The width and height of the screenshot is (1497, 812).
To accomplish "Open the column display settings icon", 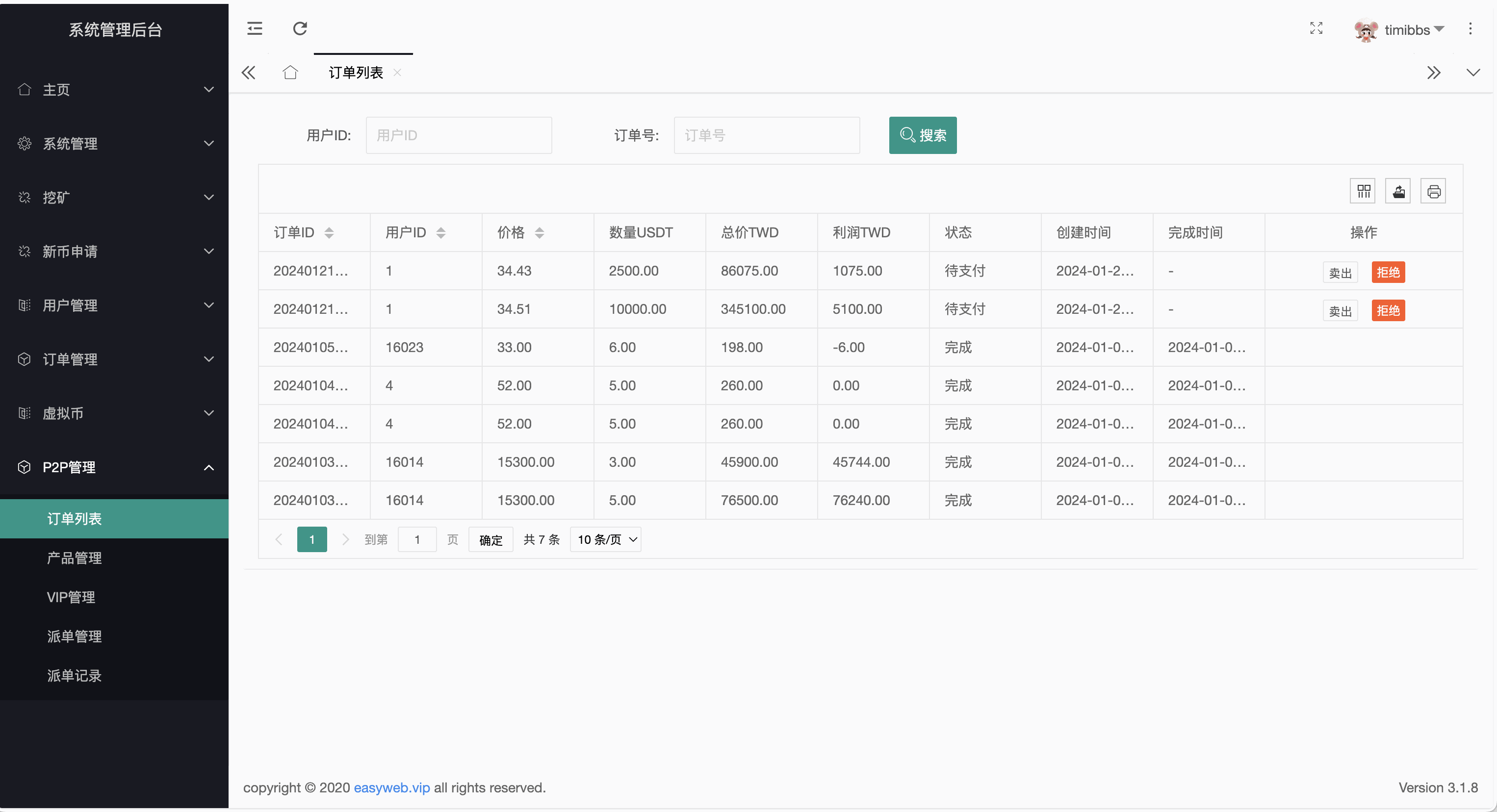I will click(x=1363, y=191).
